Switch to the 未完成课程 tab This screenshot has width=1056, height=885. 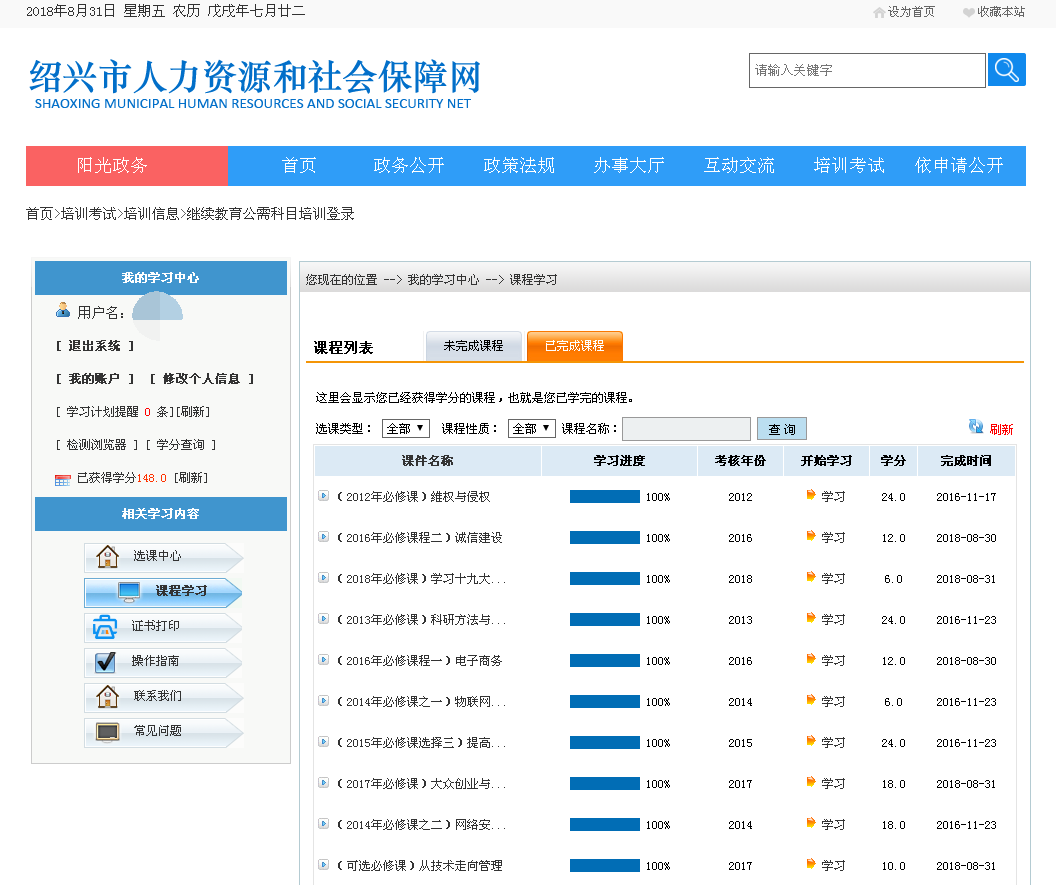(x=473, y=346)
